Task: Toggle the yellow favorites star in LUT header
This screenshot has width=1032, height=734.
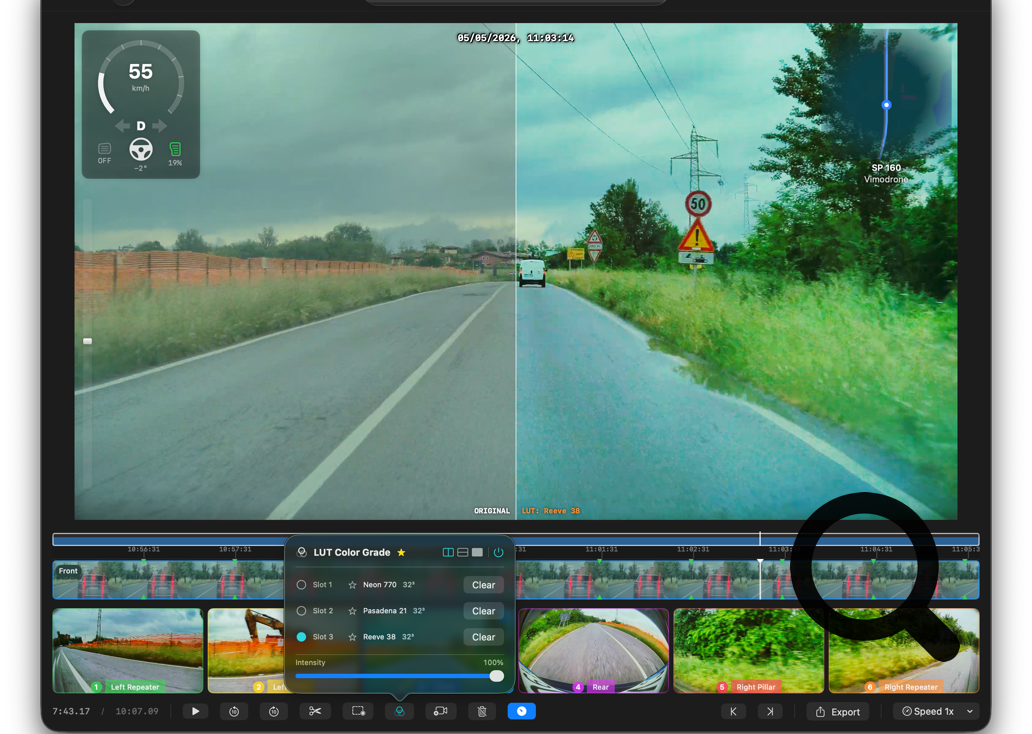Action: coord(401,552)
